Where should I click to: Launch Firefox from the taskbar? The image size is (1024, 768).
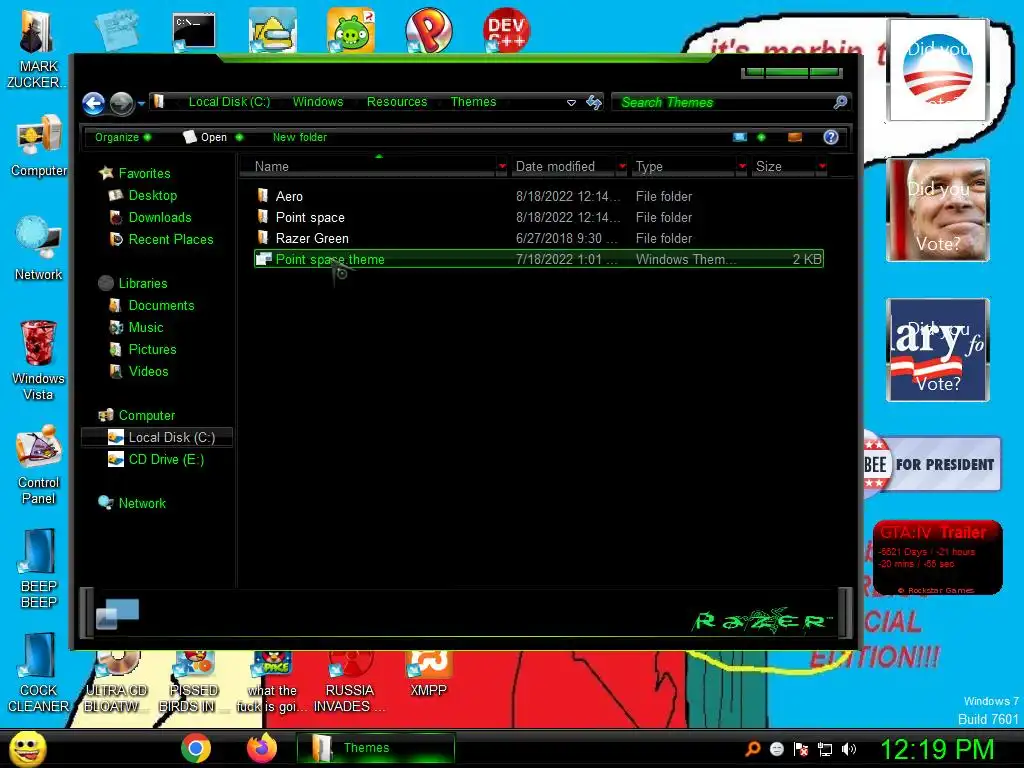262,748
